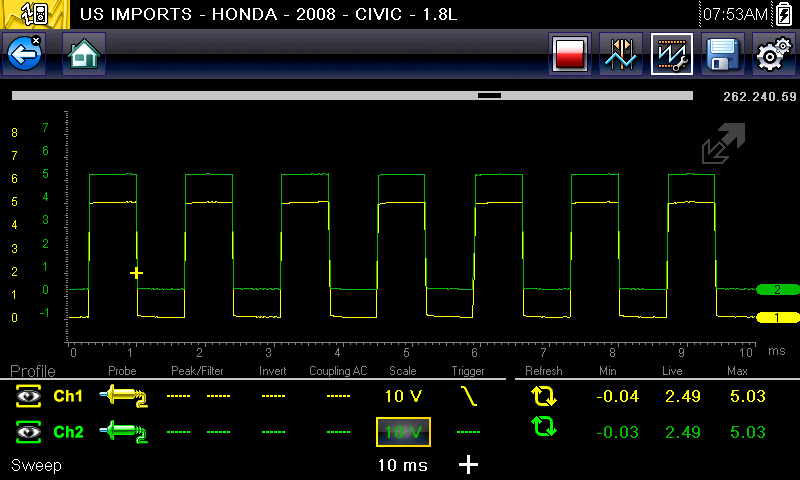Save the capture with the floppy disk icon
800x480 pixels.
720,55
